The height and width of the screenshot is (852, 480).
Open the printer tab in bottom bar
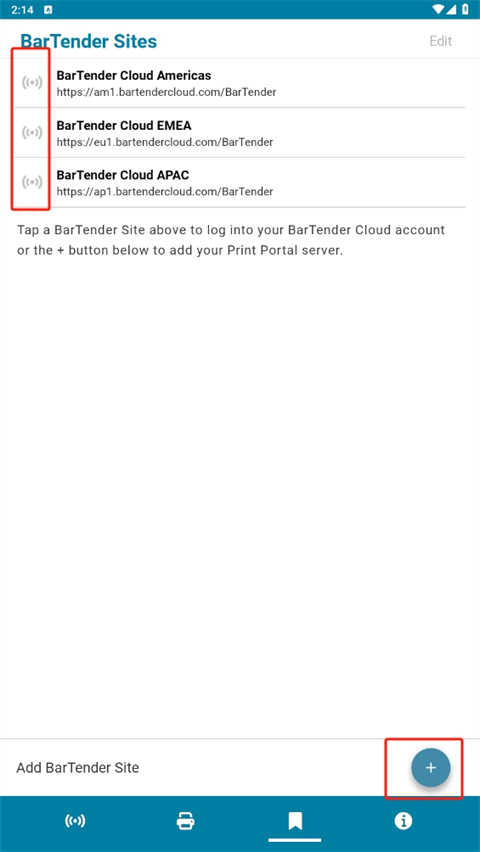(x=186, y=820)
